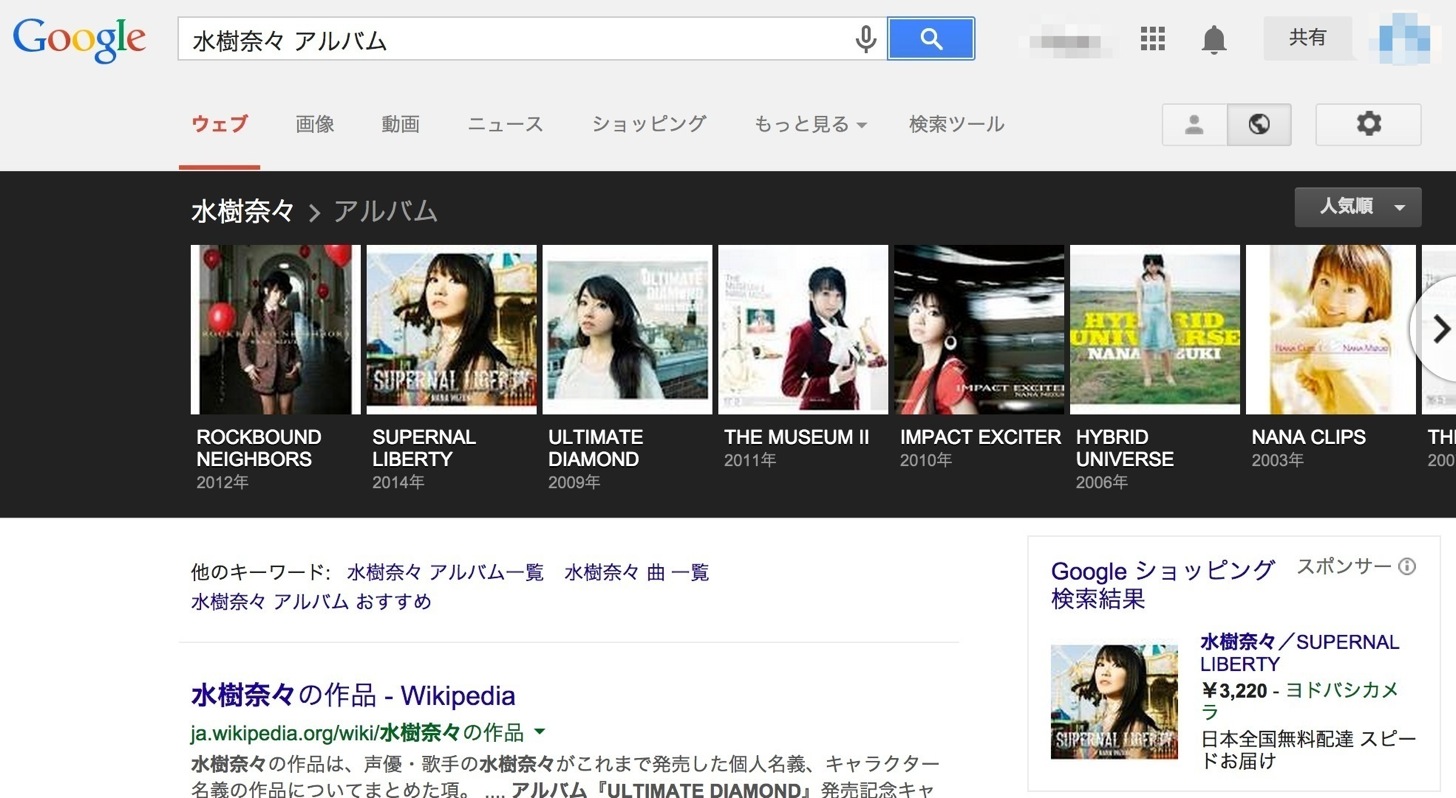Viewport: 1456px width, 798px height.
Task: Click the HYBRID UNIVERSE title text
Action: tap(1125, 448)
